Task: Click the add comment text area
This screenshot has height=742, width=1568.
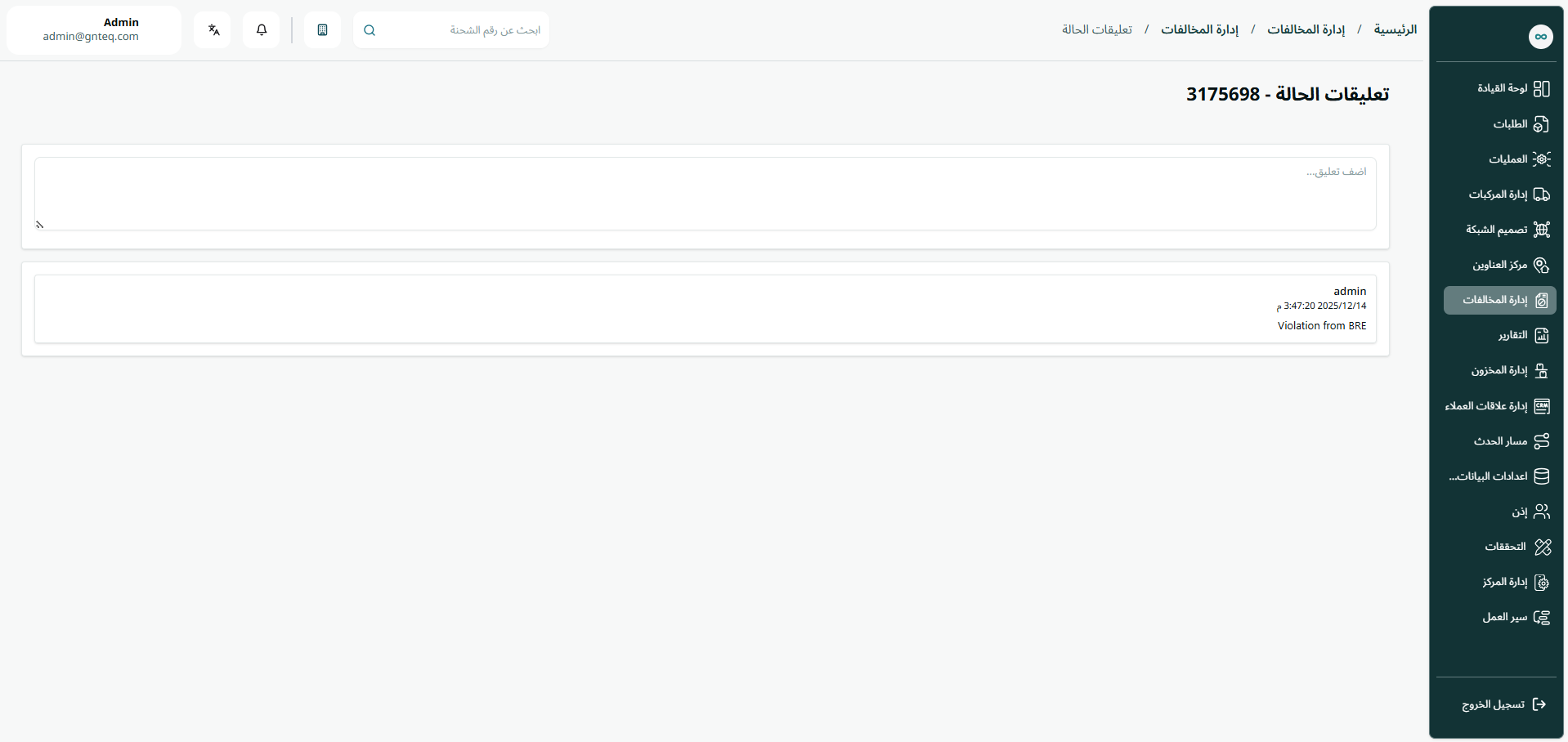Action: 705,194
